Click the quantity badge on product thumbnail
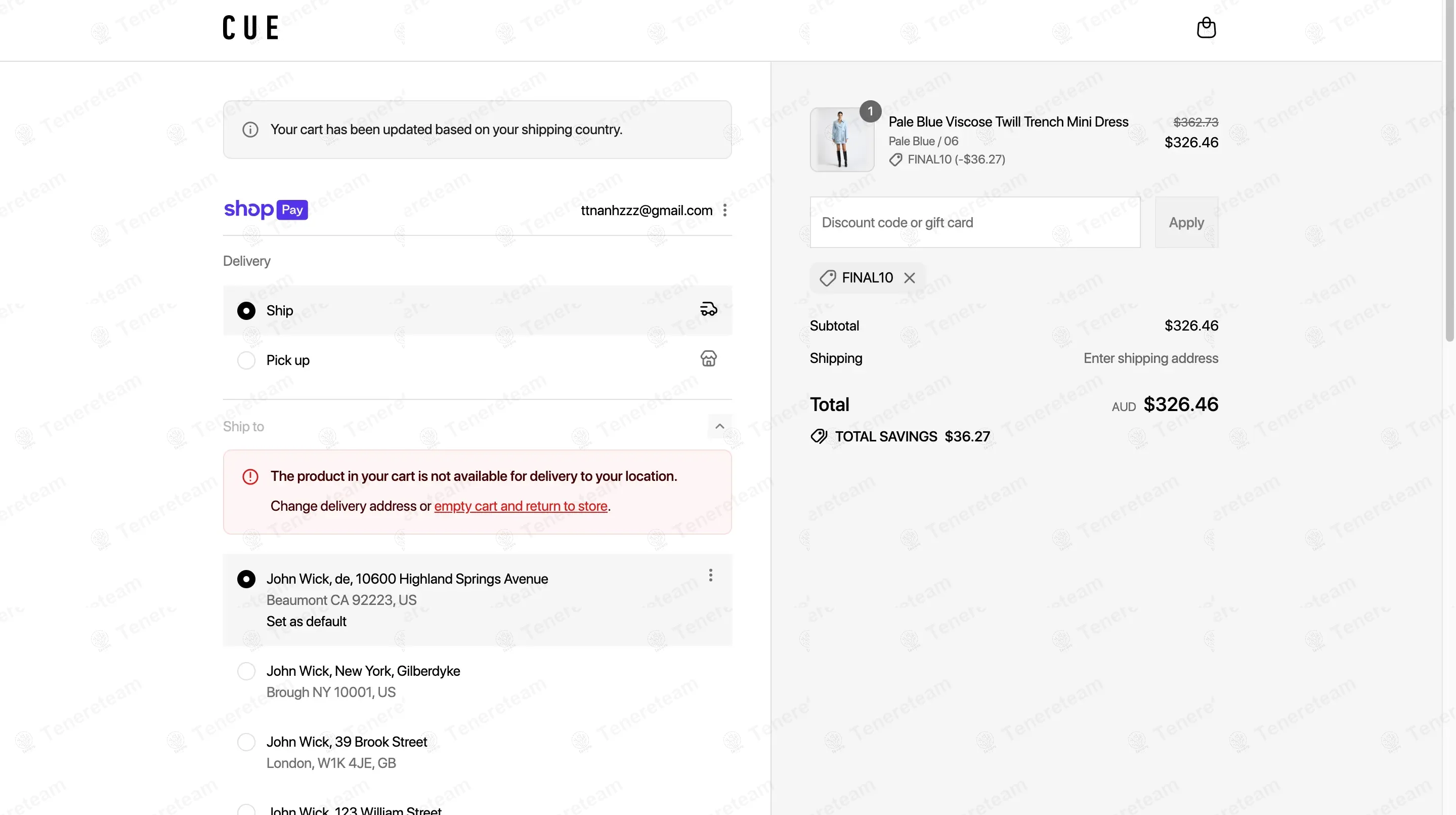 click(x=870, y=111)
